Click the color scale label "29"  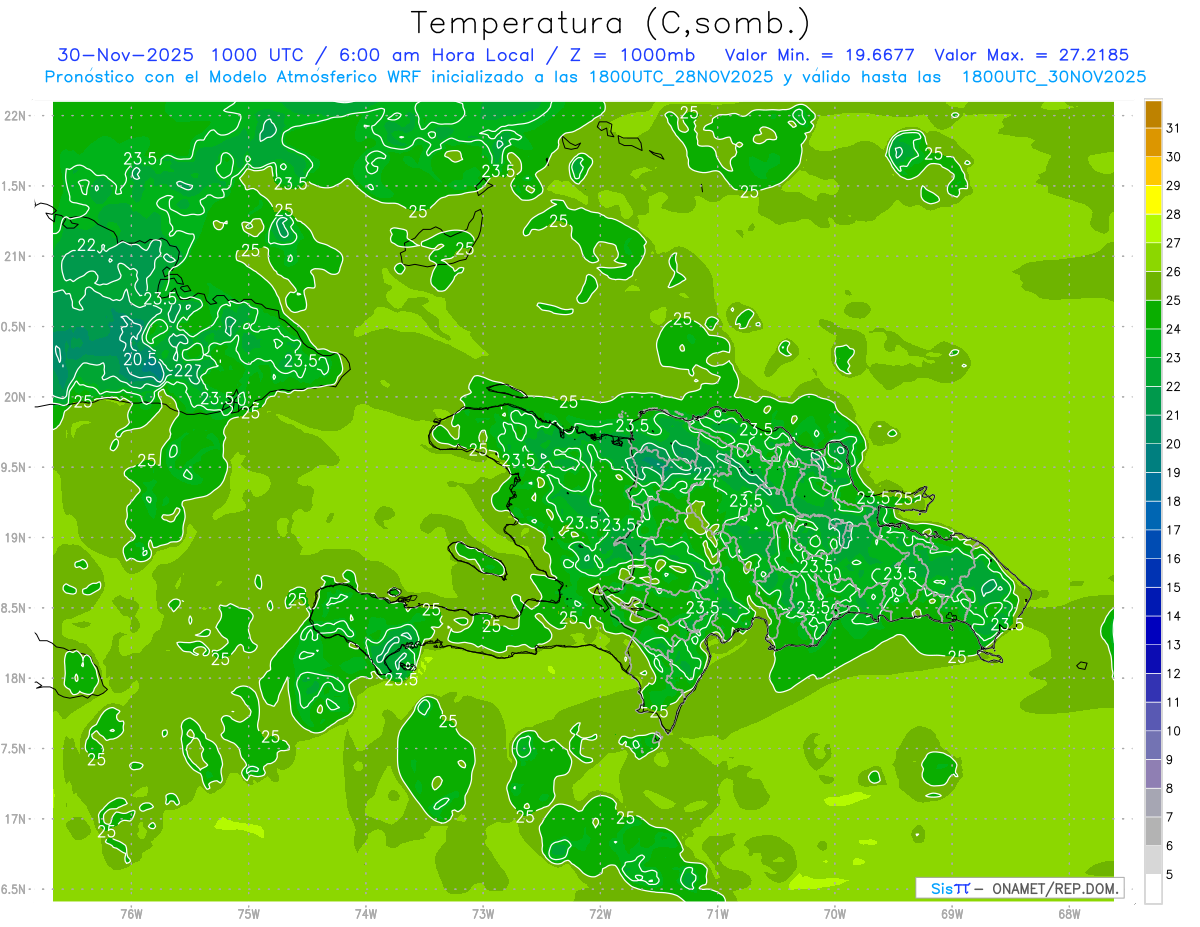[x=1173, y=185]
